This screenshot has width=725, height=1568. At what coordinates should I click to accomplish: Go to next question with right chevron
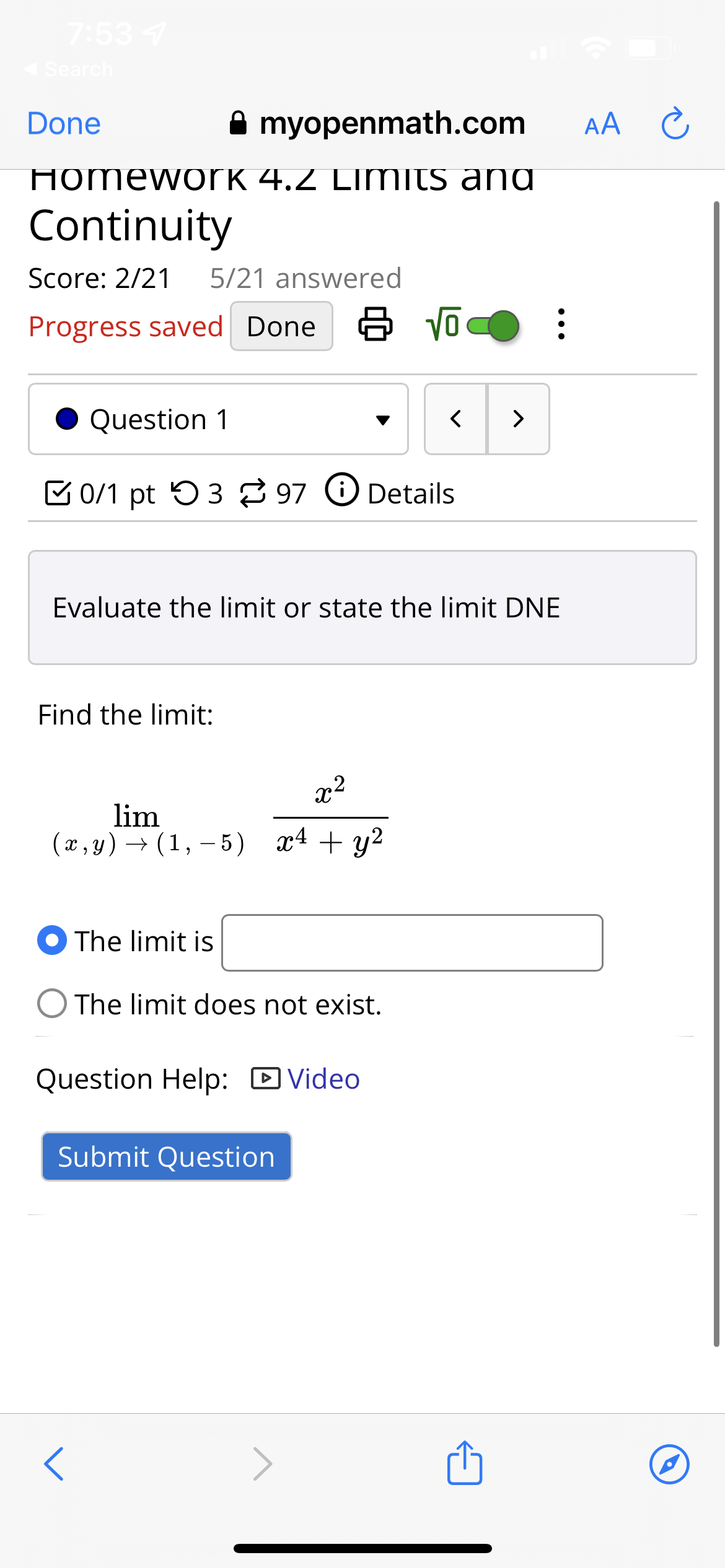coord(518,419)
